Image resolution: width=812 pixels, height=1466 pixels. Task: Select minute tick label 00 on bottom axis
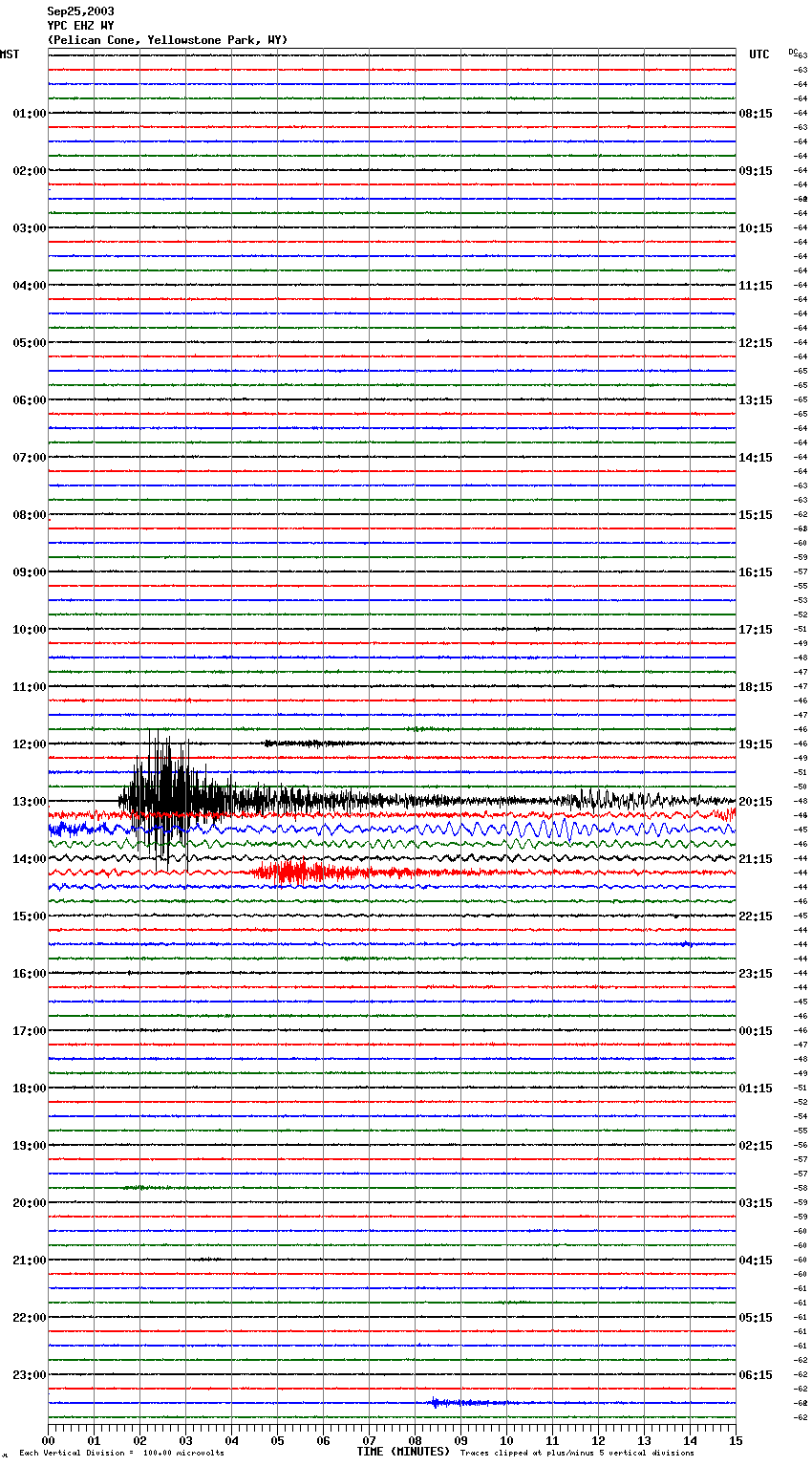coord(48,1440)
